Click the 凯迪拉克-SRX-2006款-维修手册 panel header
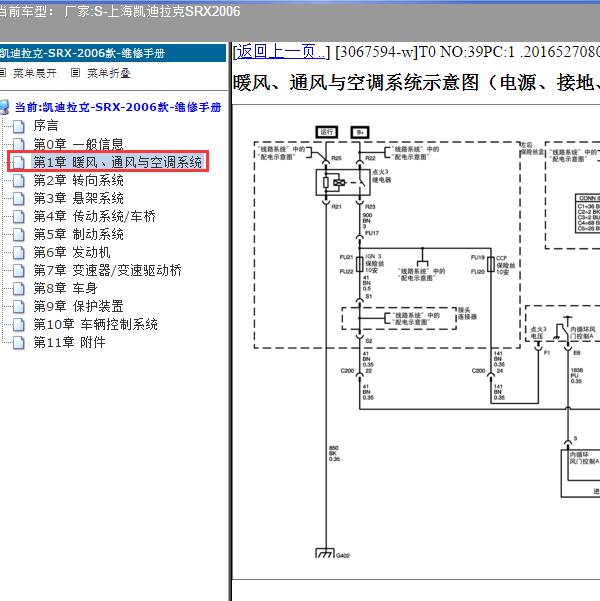 [113, 53]
